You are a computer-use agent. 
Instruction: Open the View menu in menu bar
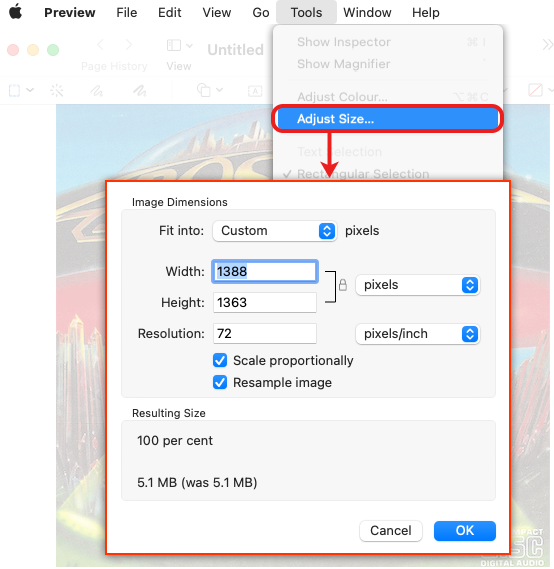(217, 13)
